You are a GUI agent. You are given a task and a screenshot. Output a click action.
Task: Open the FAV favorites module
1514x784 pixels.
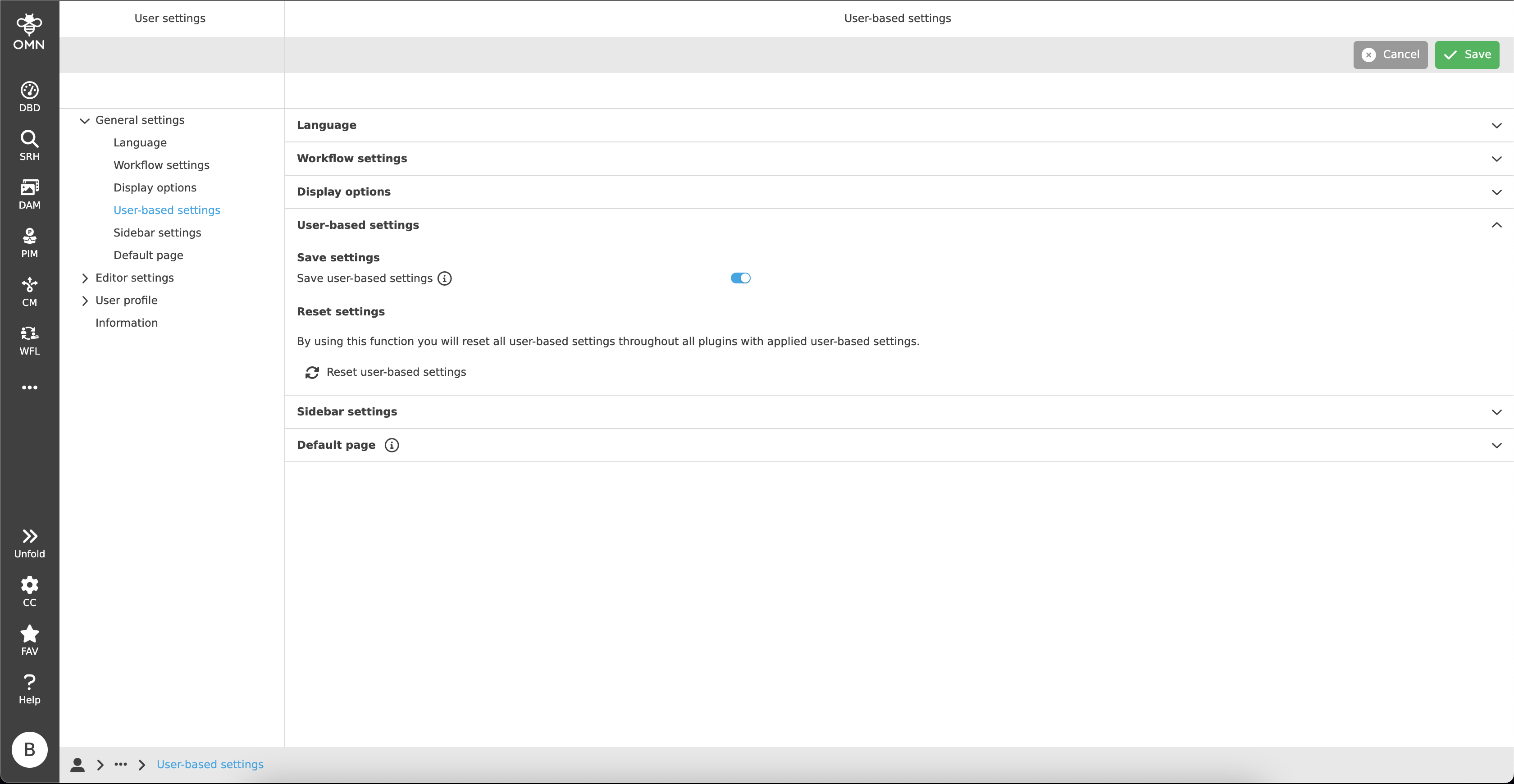pyautogui.click(x=29, y=639)
